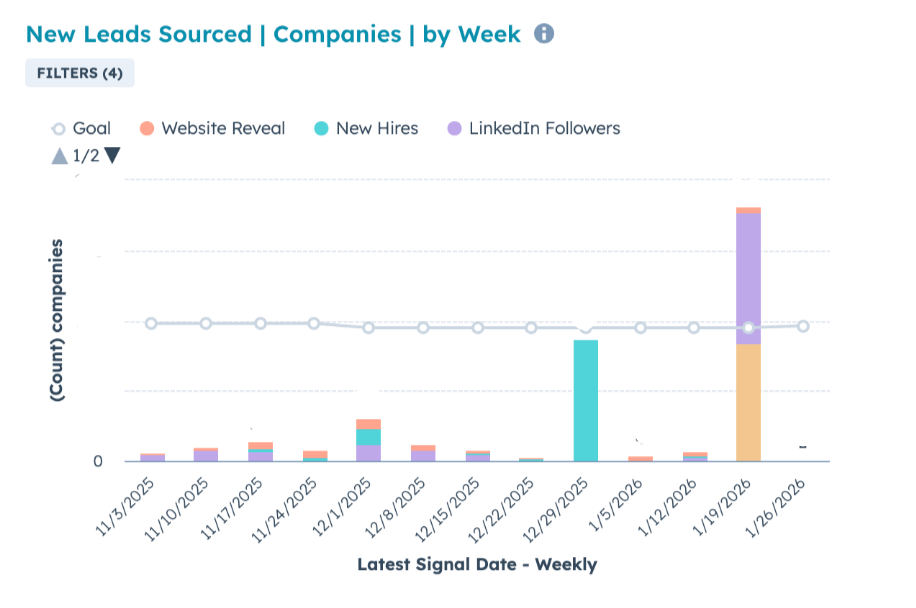Show previous legend page with up triangle
This screenshot has height=608, width=916.
[59, 155]
